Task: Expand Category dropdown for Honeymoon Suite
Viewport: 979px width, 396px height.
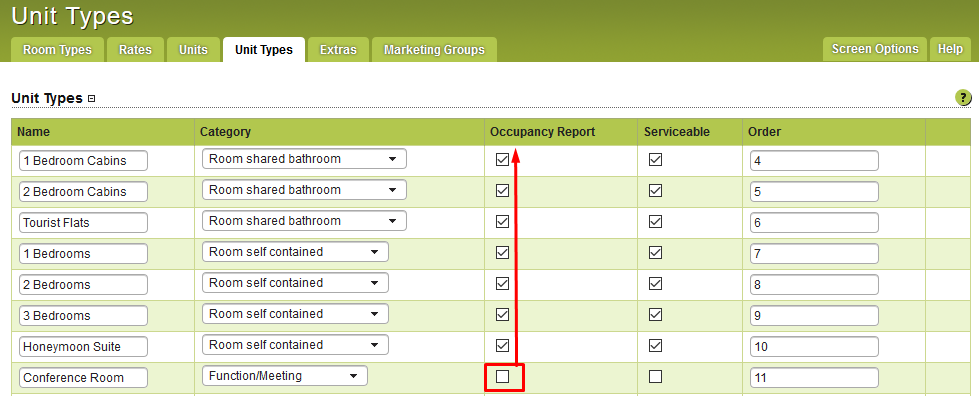Action: 295,345
